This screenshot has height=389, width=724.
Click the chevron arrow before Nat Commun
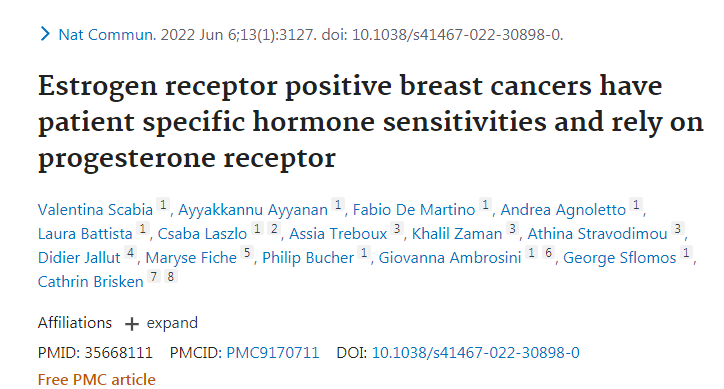coord(45,34)
